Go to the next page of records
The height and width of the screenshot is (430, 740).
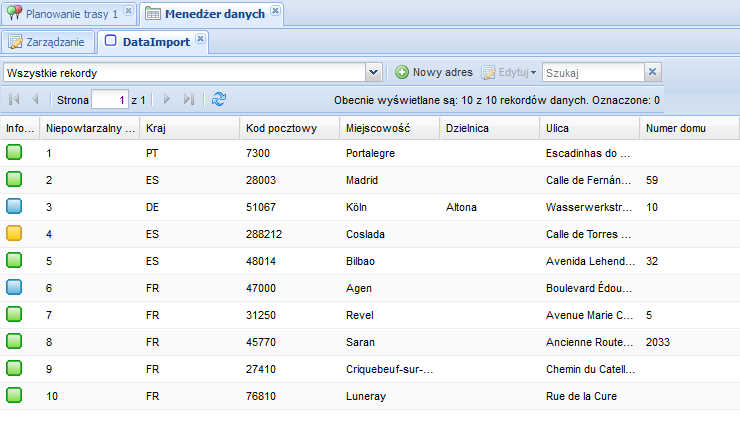coord(167,100)
